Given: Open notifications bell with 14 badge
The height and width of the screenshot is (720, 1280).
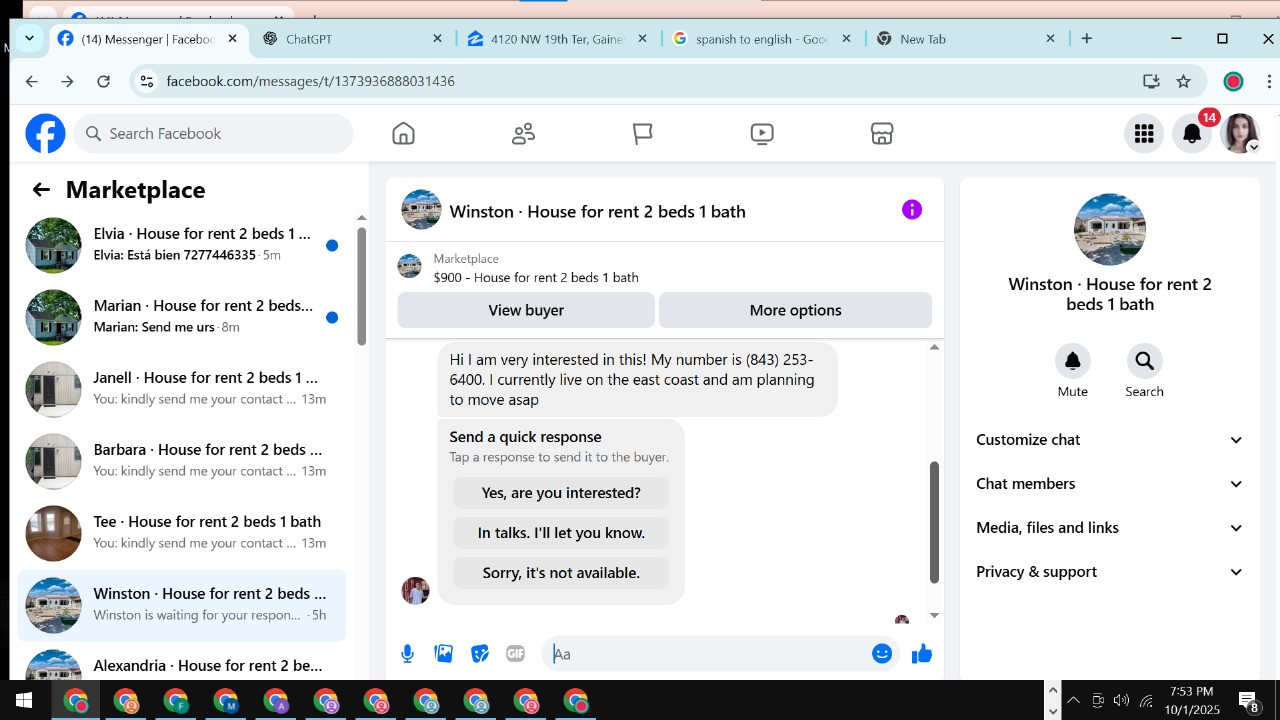Looking at the screenshot, I should click(x=1192, y=133).
